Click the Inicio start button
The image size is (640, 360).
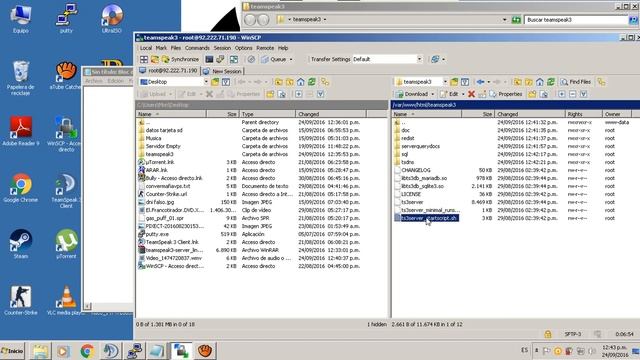(x=12, y=351)
